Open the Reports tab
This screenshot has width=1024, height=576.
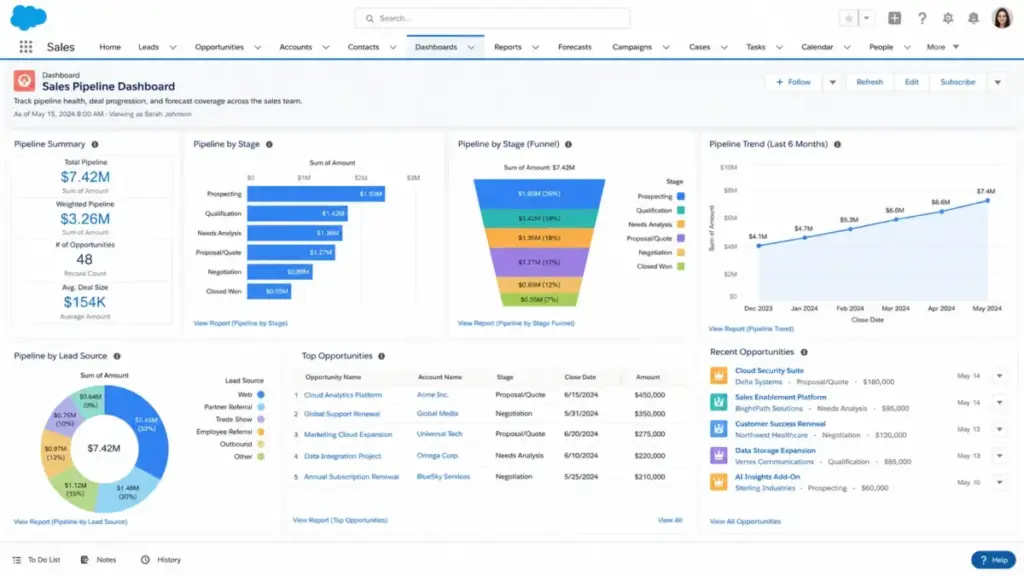(507, 47)
